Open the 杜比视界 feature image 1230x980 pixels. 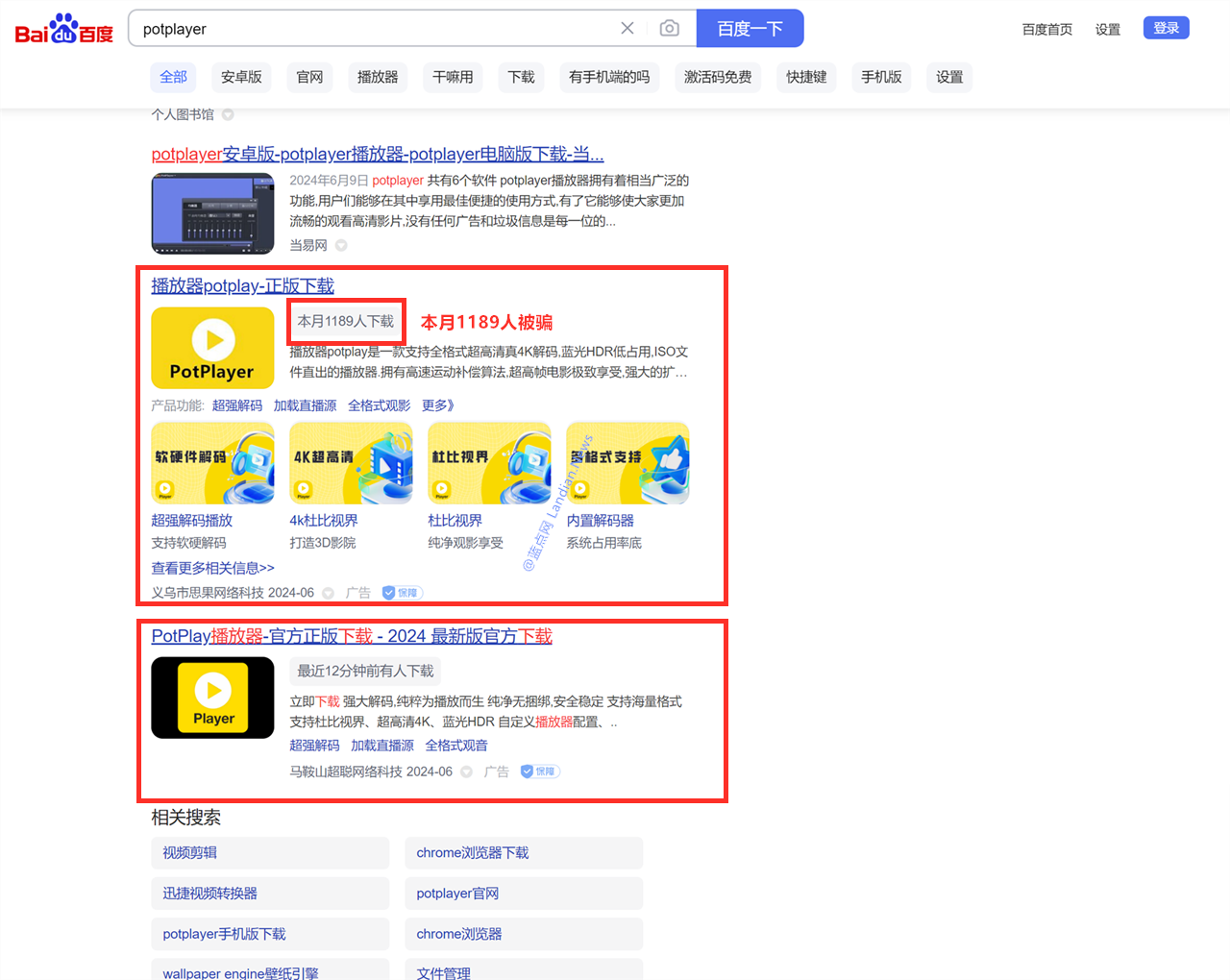489,463
